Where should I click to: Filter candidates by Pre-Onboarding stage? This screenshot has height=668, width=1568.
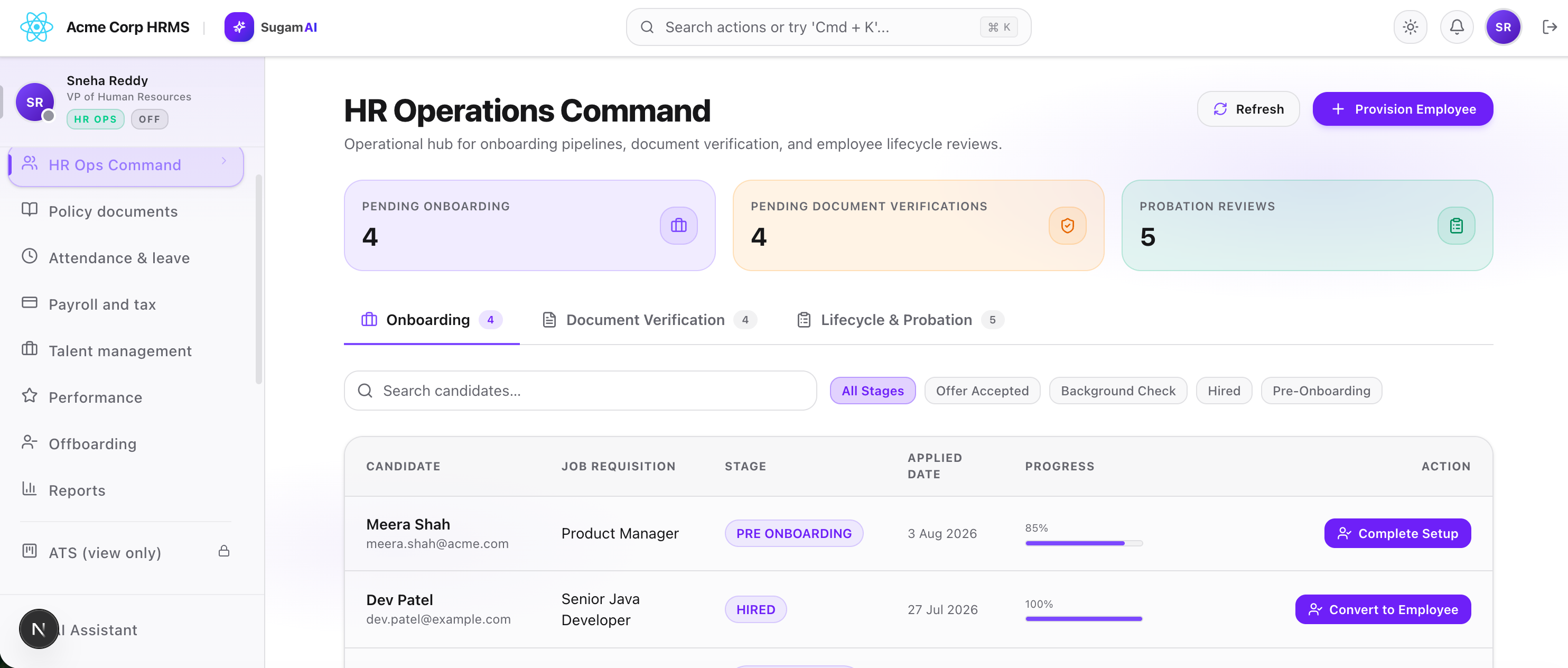1321,391
